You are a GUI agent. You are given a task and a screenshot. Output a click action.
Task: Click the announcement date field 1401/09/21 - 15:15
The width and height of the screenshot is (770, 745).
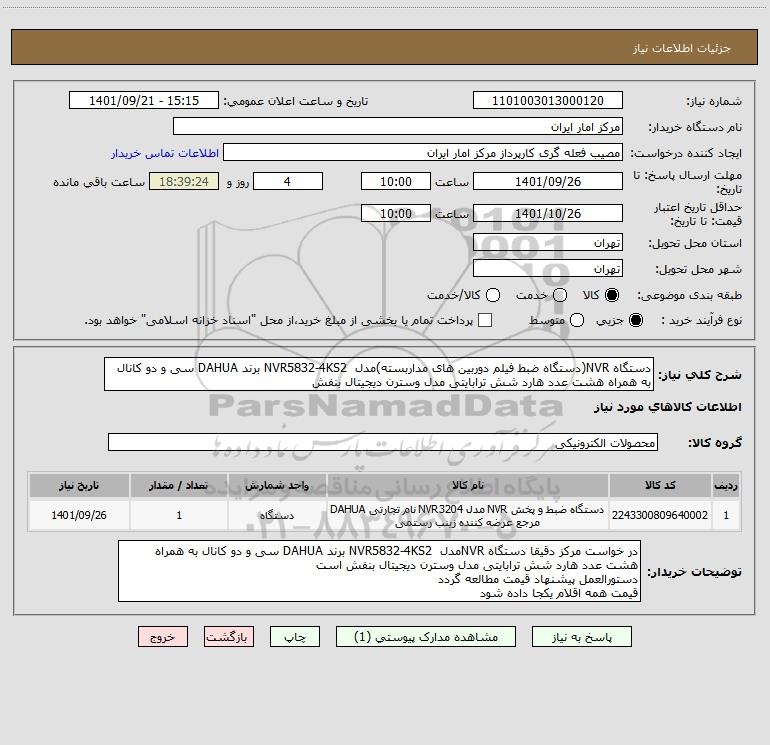coord(144,101)
